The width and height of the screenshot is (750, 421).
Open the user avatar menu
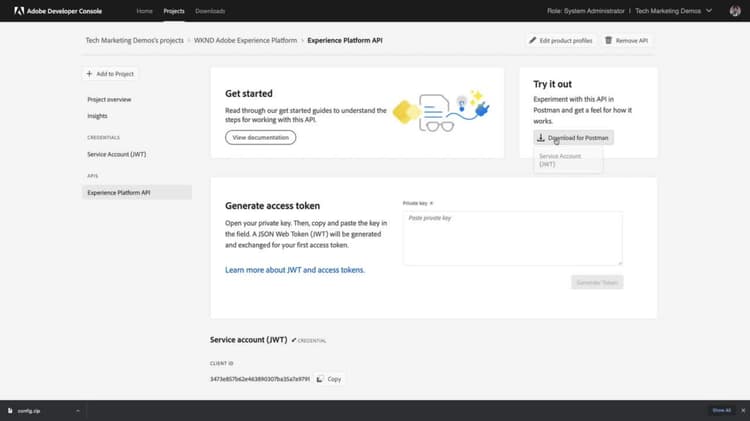(735, 11)
